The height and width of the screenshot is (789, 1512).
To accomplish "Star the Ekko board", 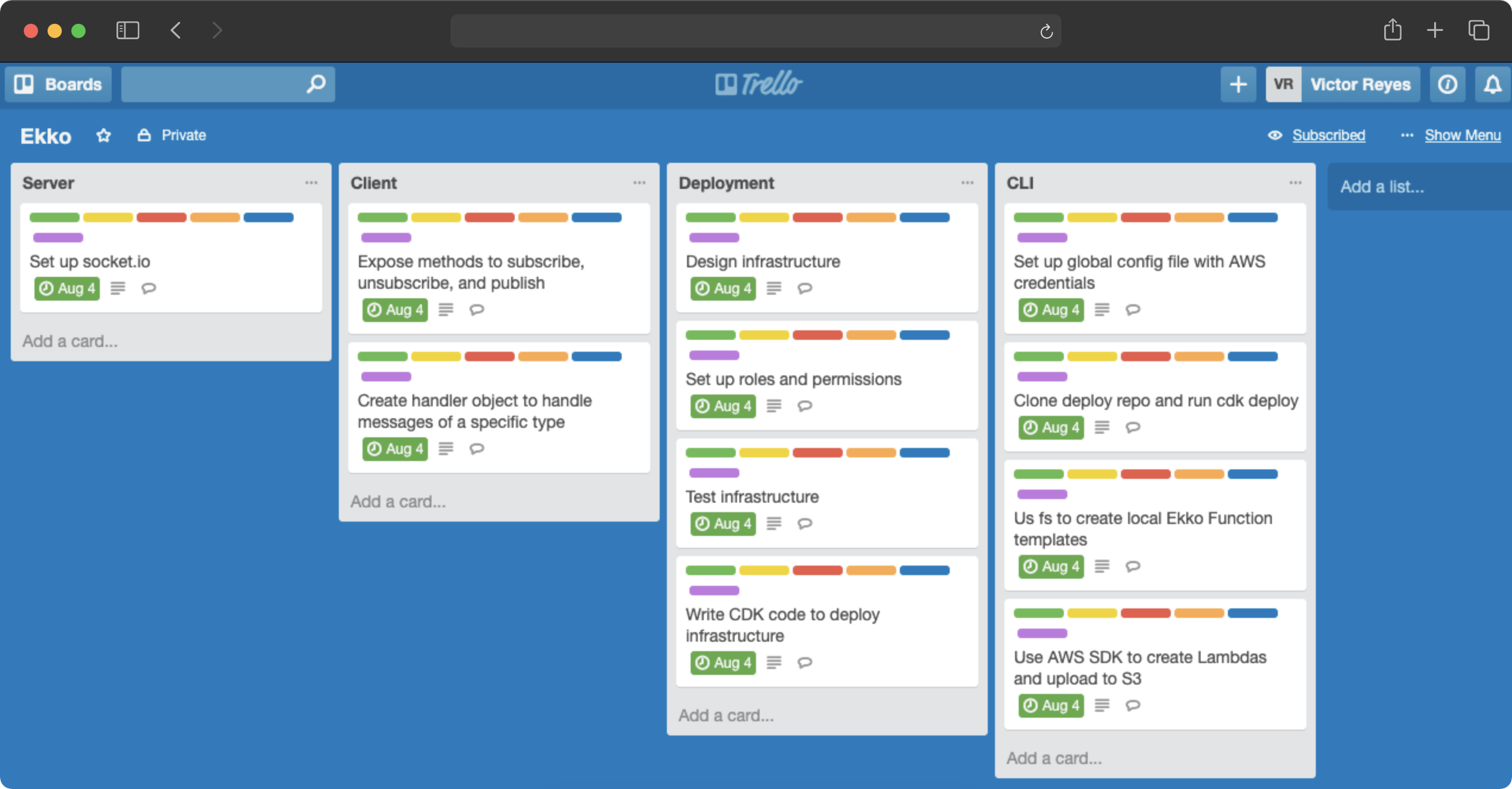I will 103,135.
